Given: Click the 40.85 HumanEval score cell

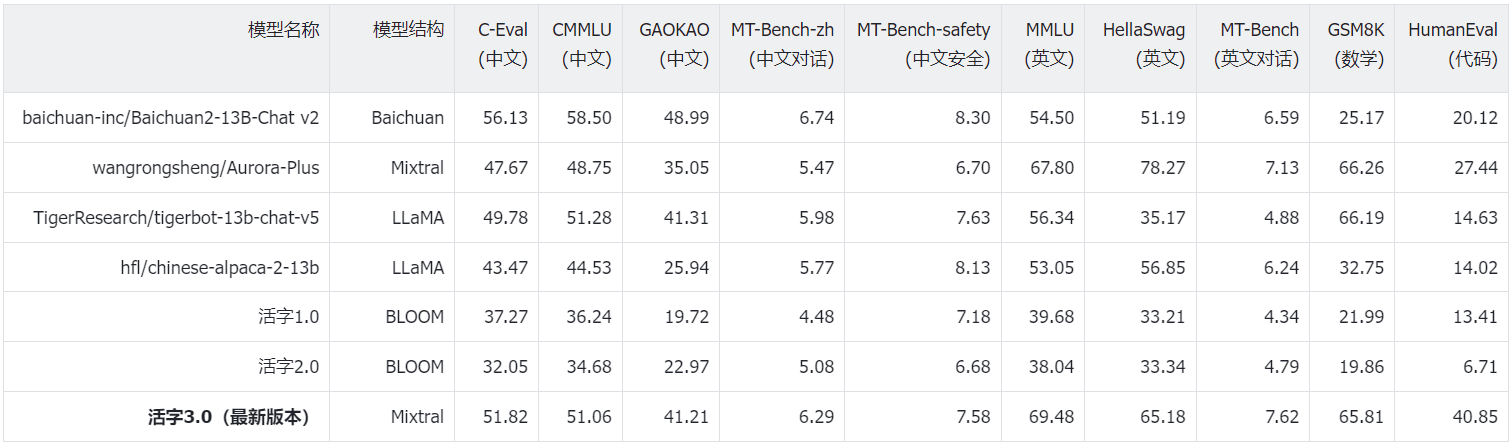Looking at the screenshot, I should (x=1475, y=417).
